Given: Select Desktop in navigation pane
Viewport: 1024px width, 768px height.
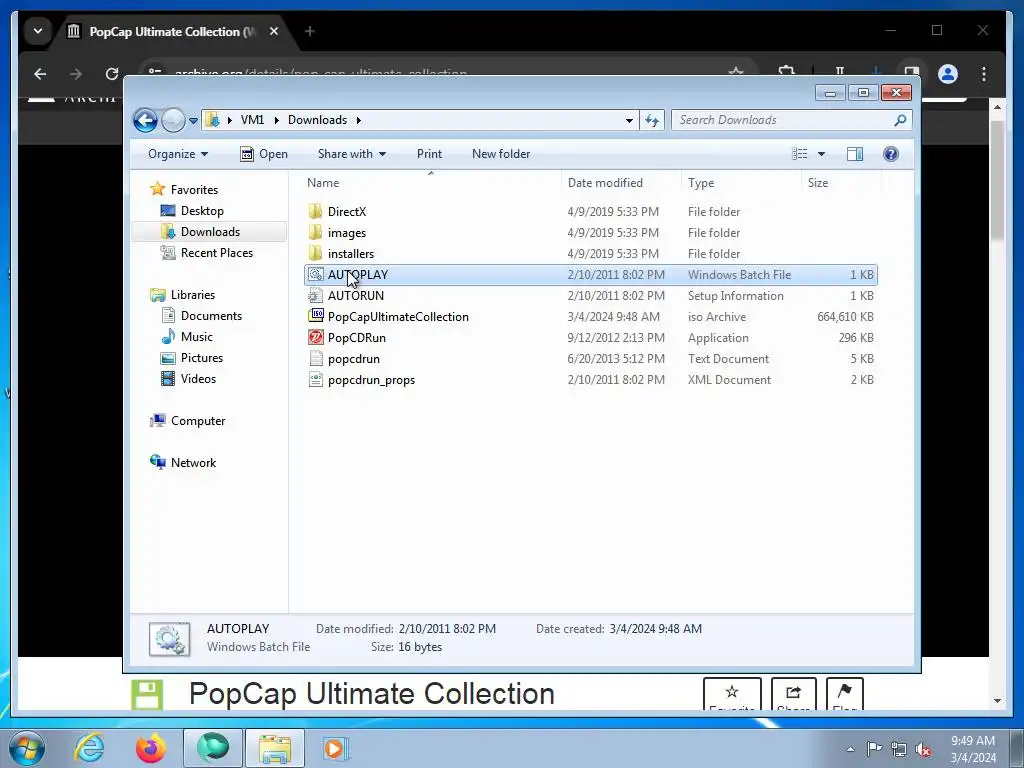Looking at the screenshot, I should 202,211.
